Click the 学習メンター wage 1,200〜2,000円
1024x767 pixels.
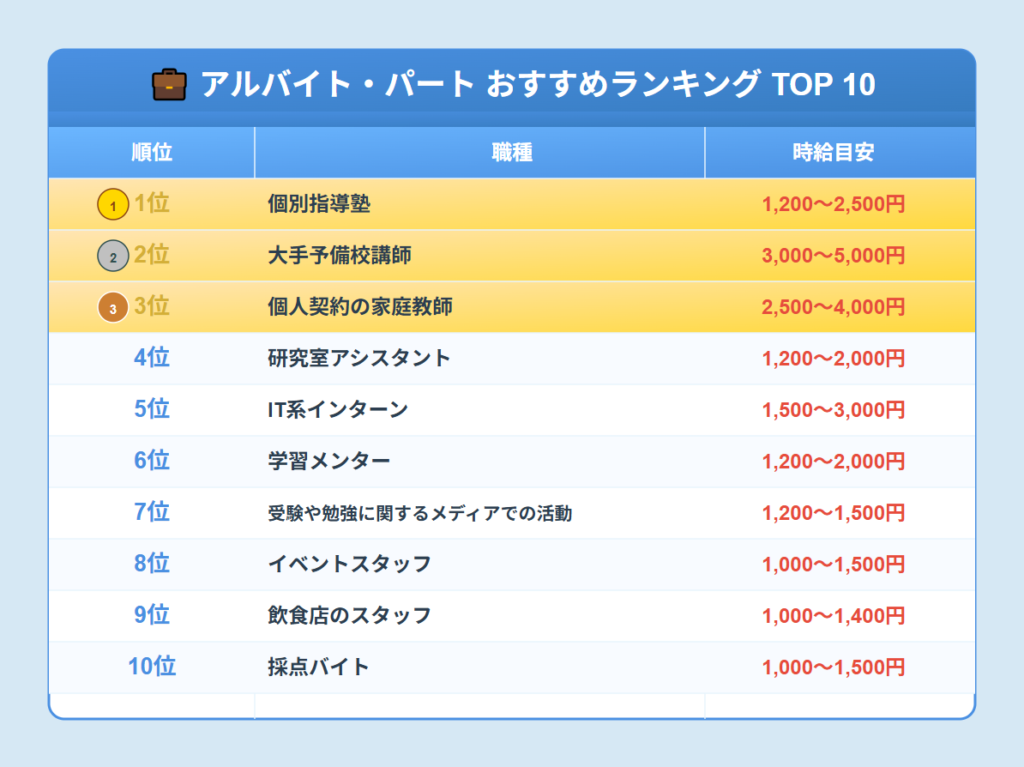click(x=833, y=462)
